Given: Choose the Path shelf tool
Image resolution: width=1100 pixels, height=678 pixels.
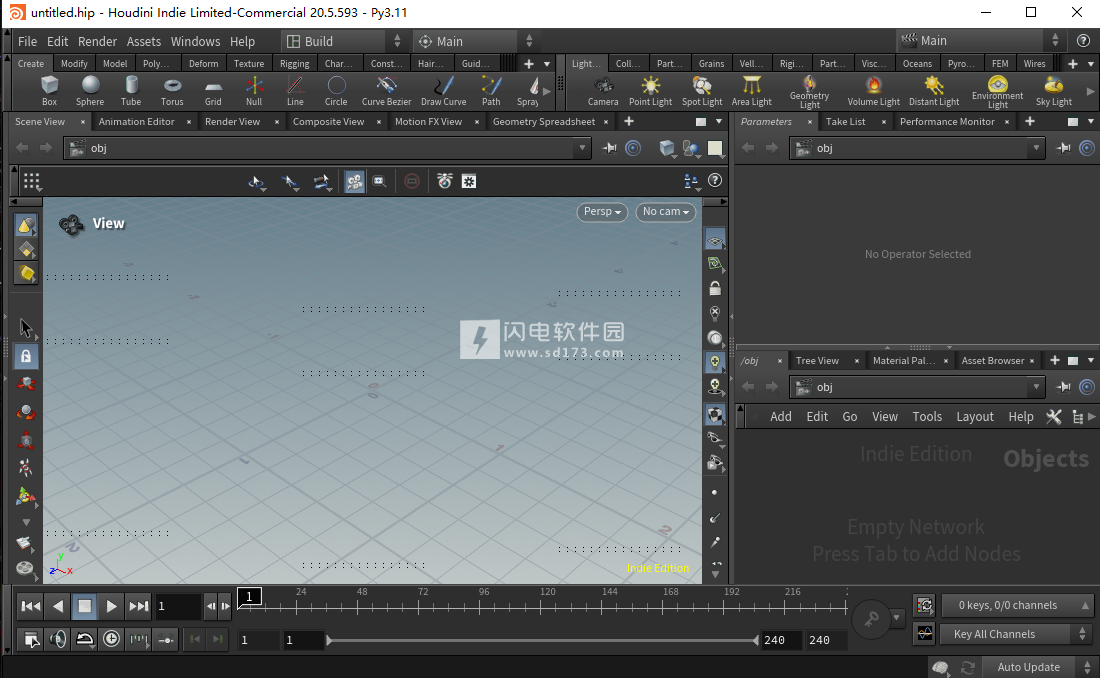Looking at the screenshot, I should (491, 91).
